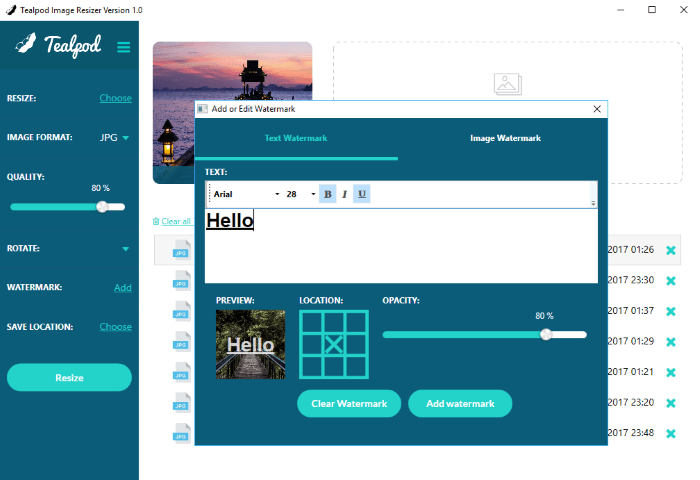Adjust the Opacity slider handle
The image size is (700, 480).
click(546, 334)
